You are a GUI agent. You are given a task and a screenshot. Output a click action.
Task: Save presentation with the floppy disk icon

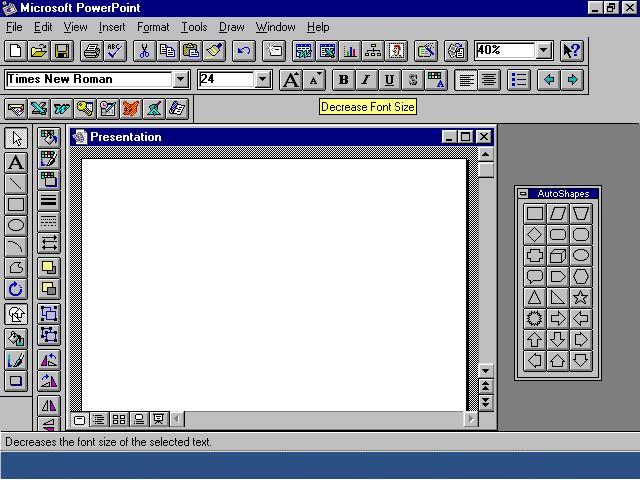(62, 51)
